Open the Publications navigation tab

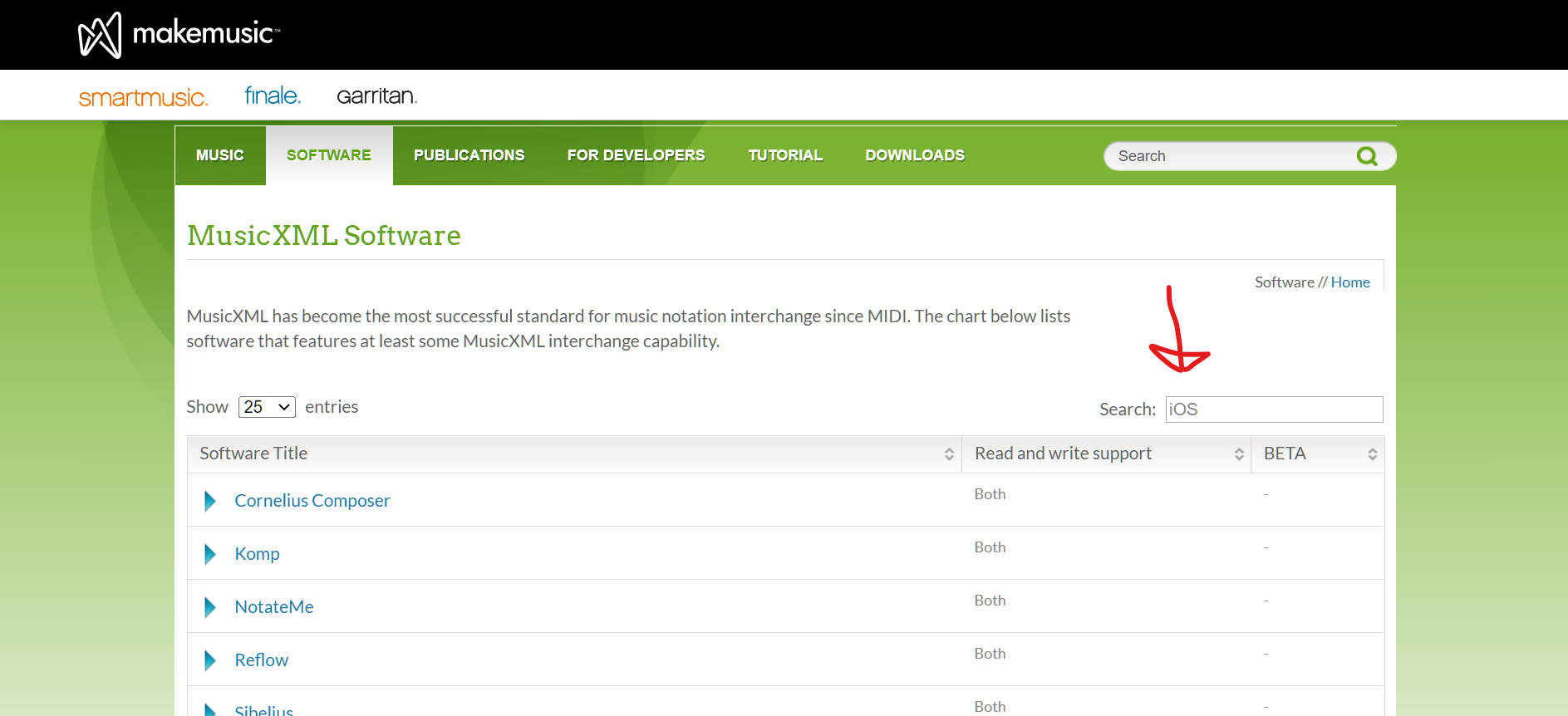[469, 155]
